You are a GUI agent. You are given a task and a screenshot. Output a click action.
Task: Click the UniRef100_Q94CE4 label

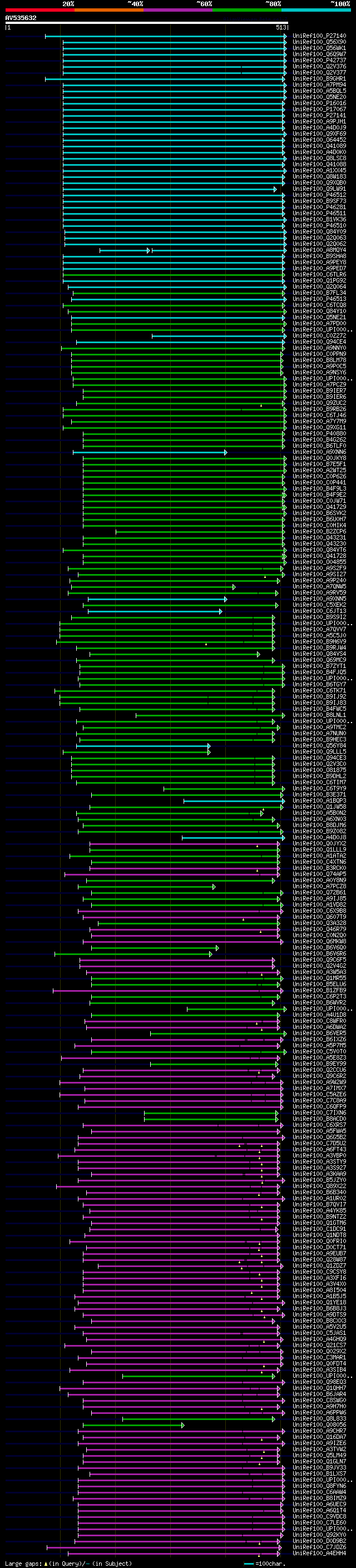click(x=319, y=342)
